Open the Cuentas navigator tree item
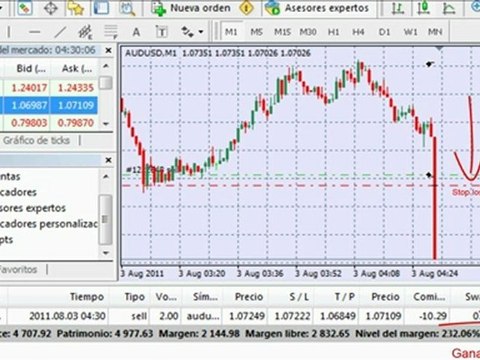 click(x=10, y=176)
